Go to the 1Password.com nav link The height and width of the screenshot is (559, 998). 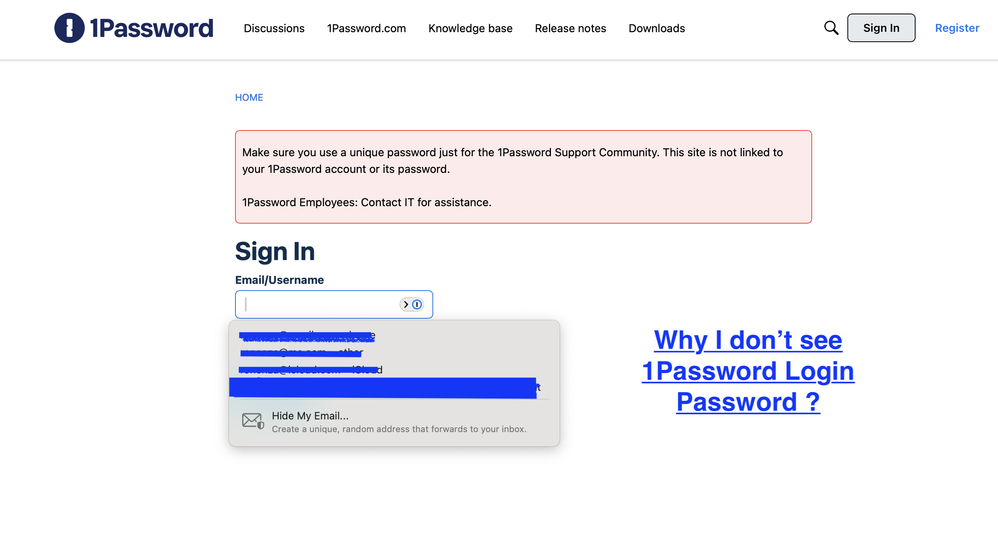366,28
